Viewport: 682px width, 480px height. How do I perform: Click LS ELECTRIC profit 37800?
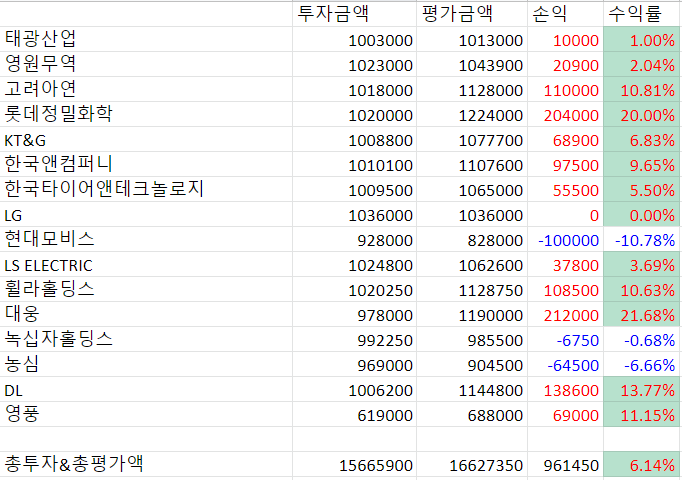tap(565, 264)
